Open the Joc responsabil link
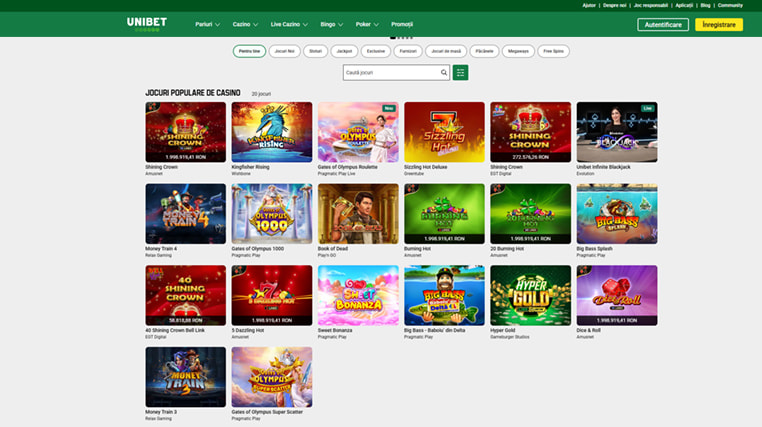 (x=651, y=5)
